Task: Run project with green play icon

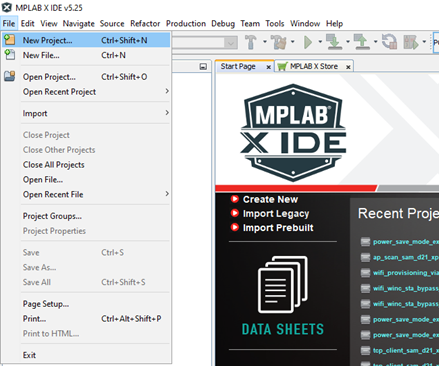Action: tap(308, 42)
